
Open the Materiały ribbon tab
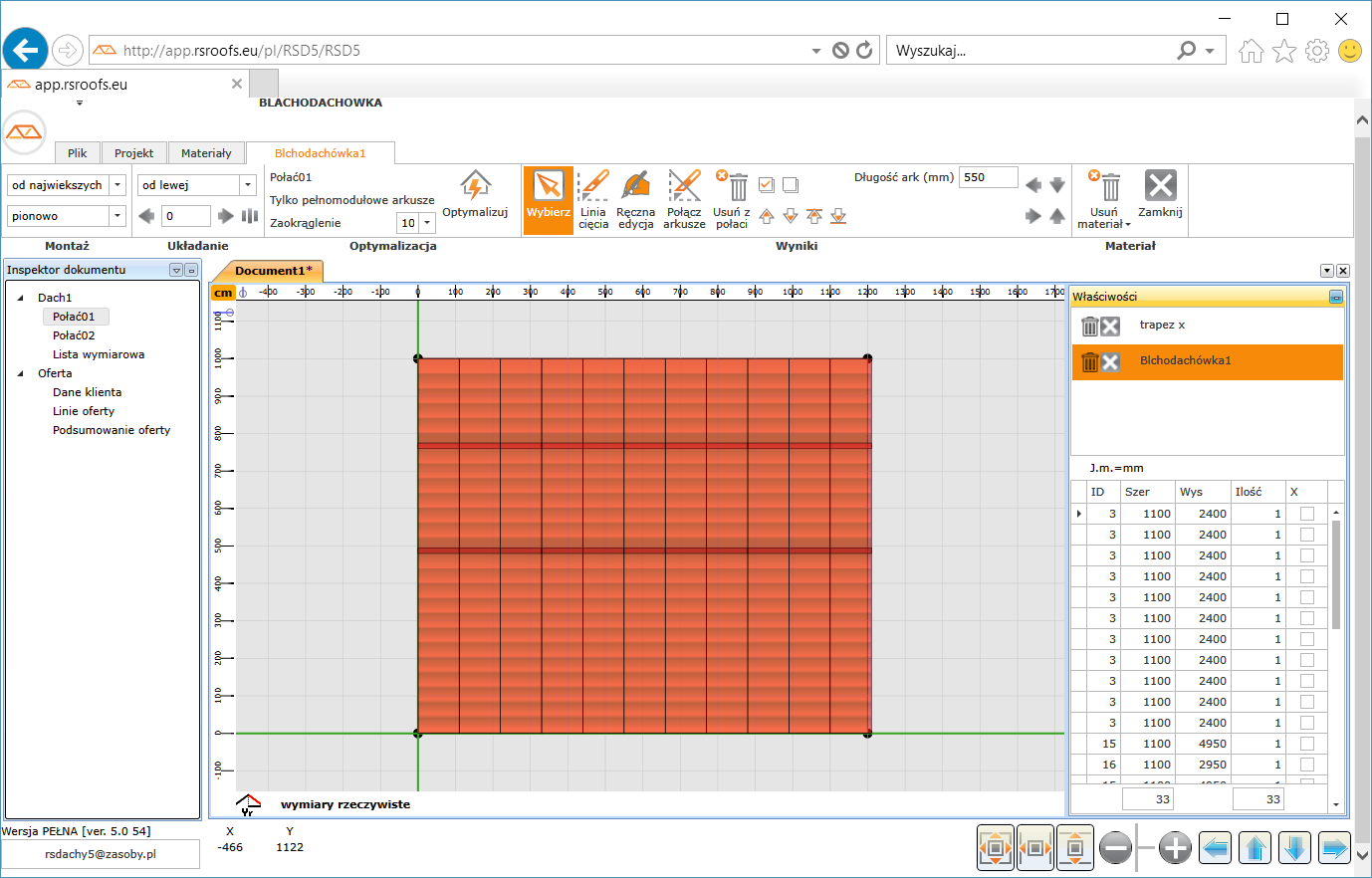(206, 153)
